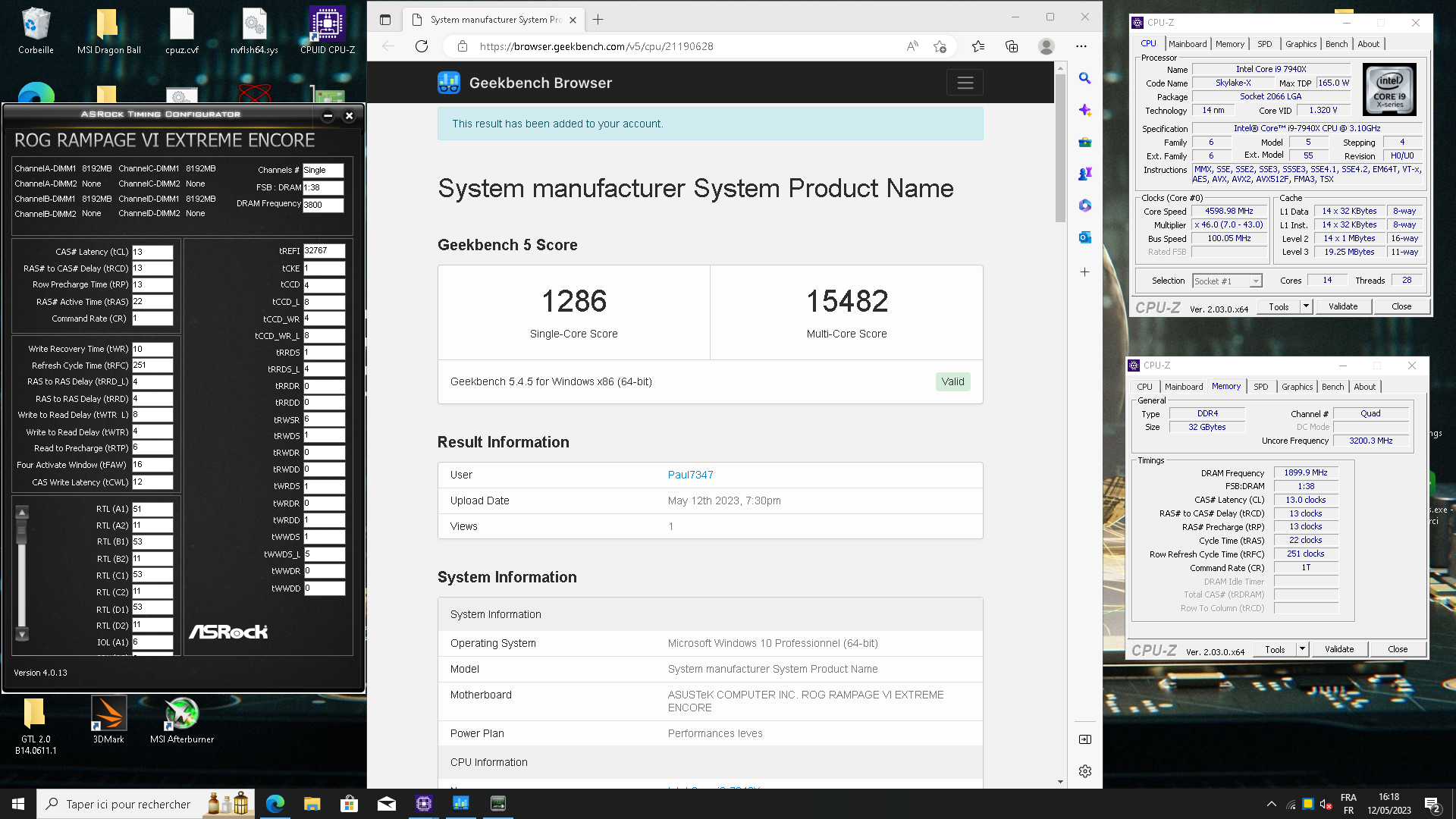Open File Explorer from taskbar
1456x819 pixels.
312,804
